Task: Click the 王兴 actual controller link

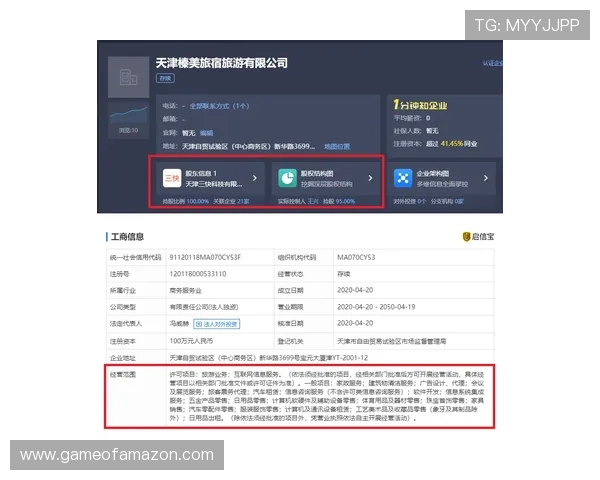Action: (x=313, y=201)
